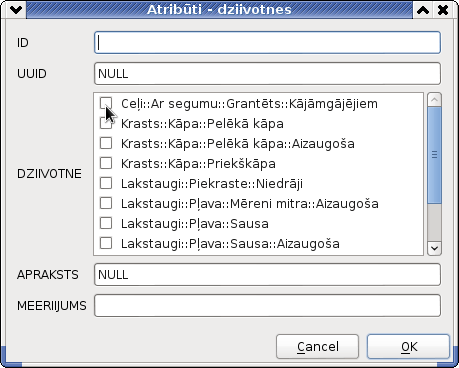Click the APRAKSTS text field

(x=267, y=275)
